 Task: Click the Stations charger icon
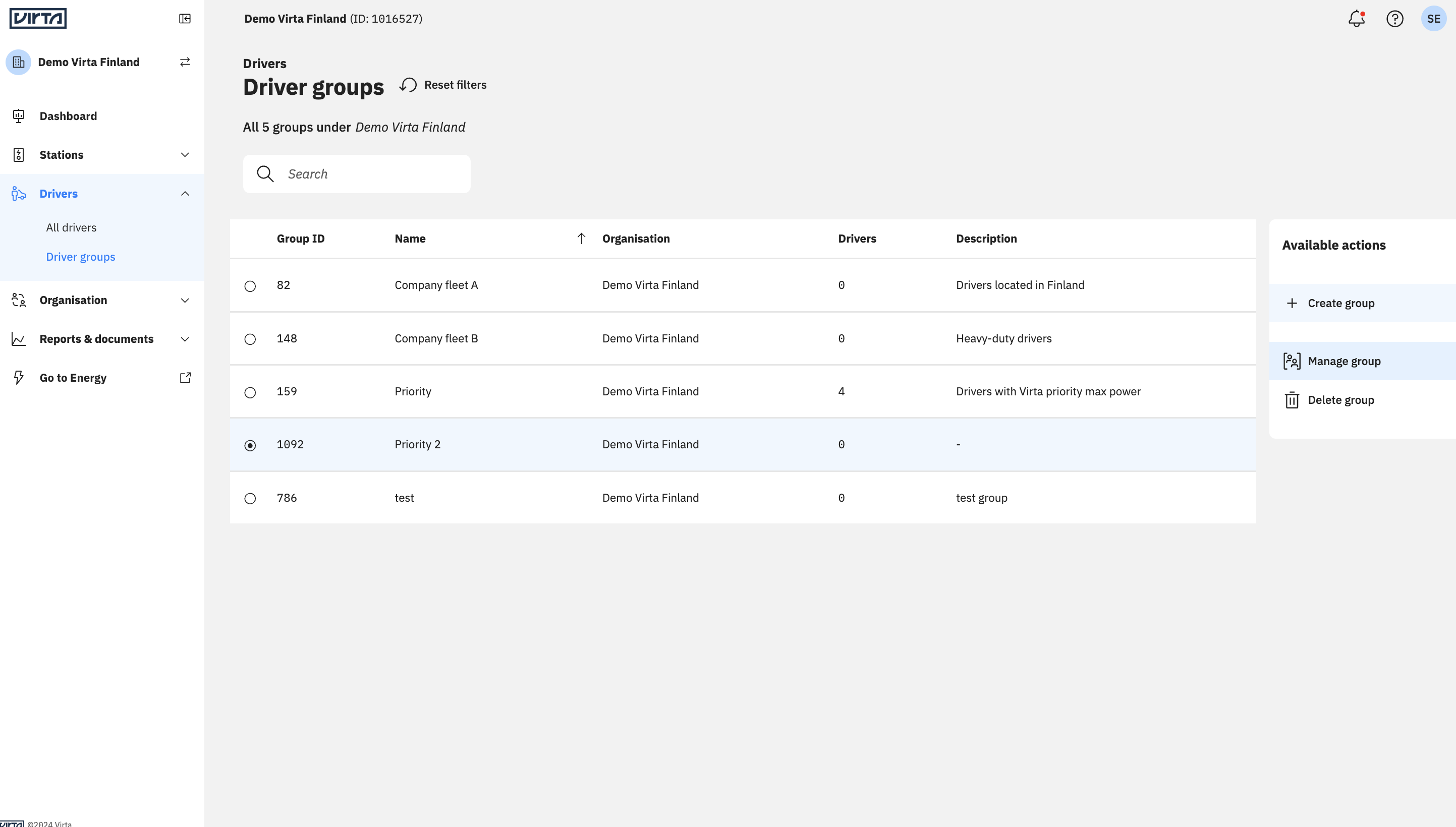(x=19, y=154)
